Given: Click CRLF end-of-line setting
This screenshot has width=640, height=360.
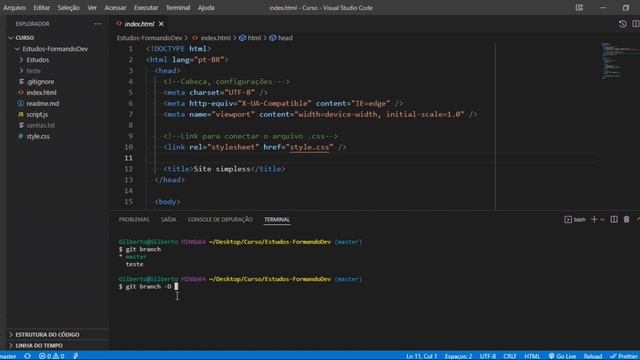Looking at the screenshot, I should pyautogui.click(x=510, y=356).
